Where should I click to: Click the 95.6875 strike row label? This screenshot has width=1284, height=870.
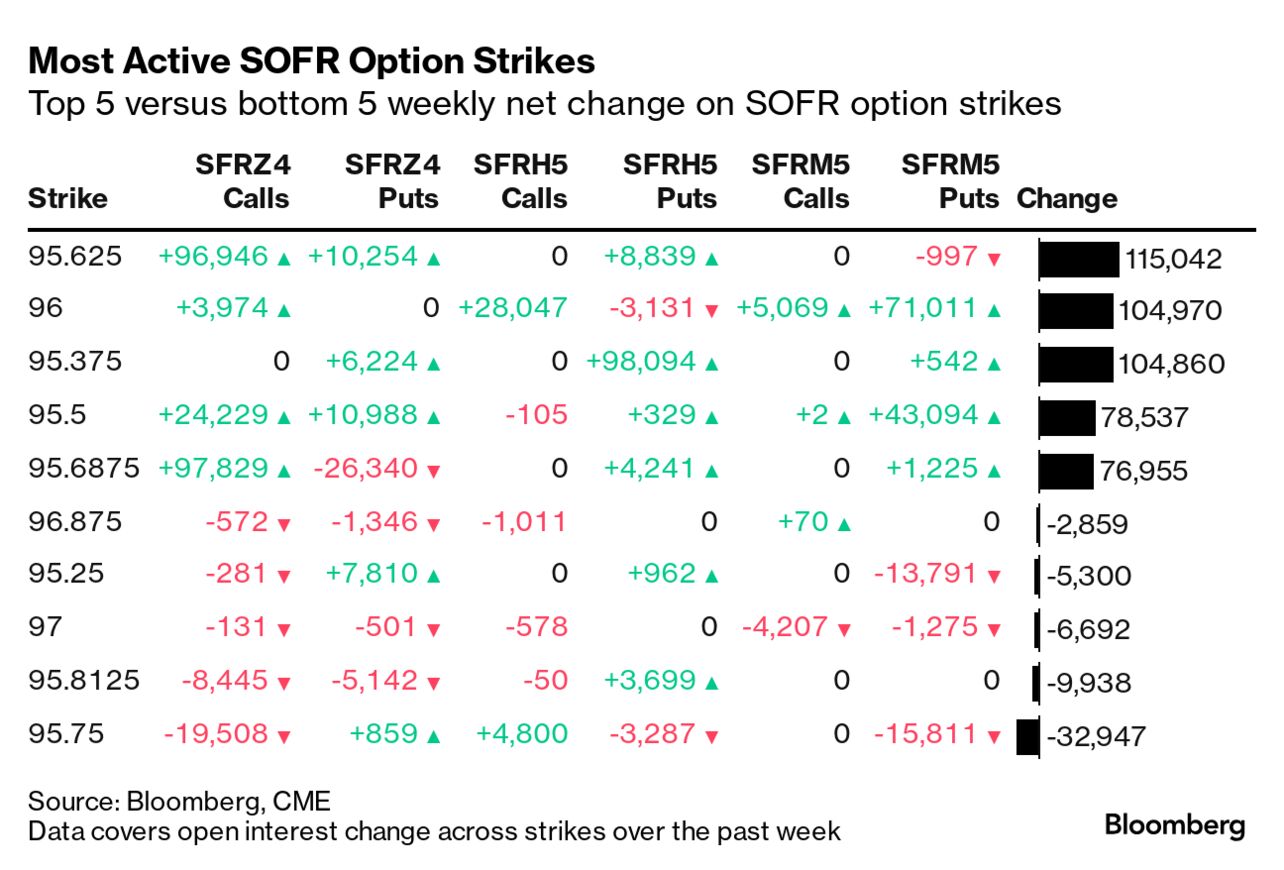coord(84,468)
